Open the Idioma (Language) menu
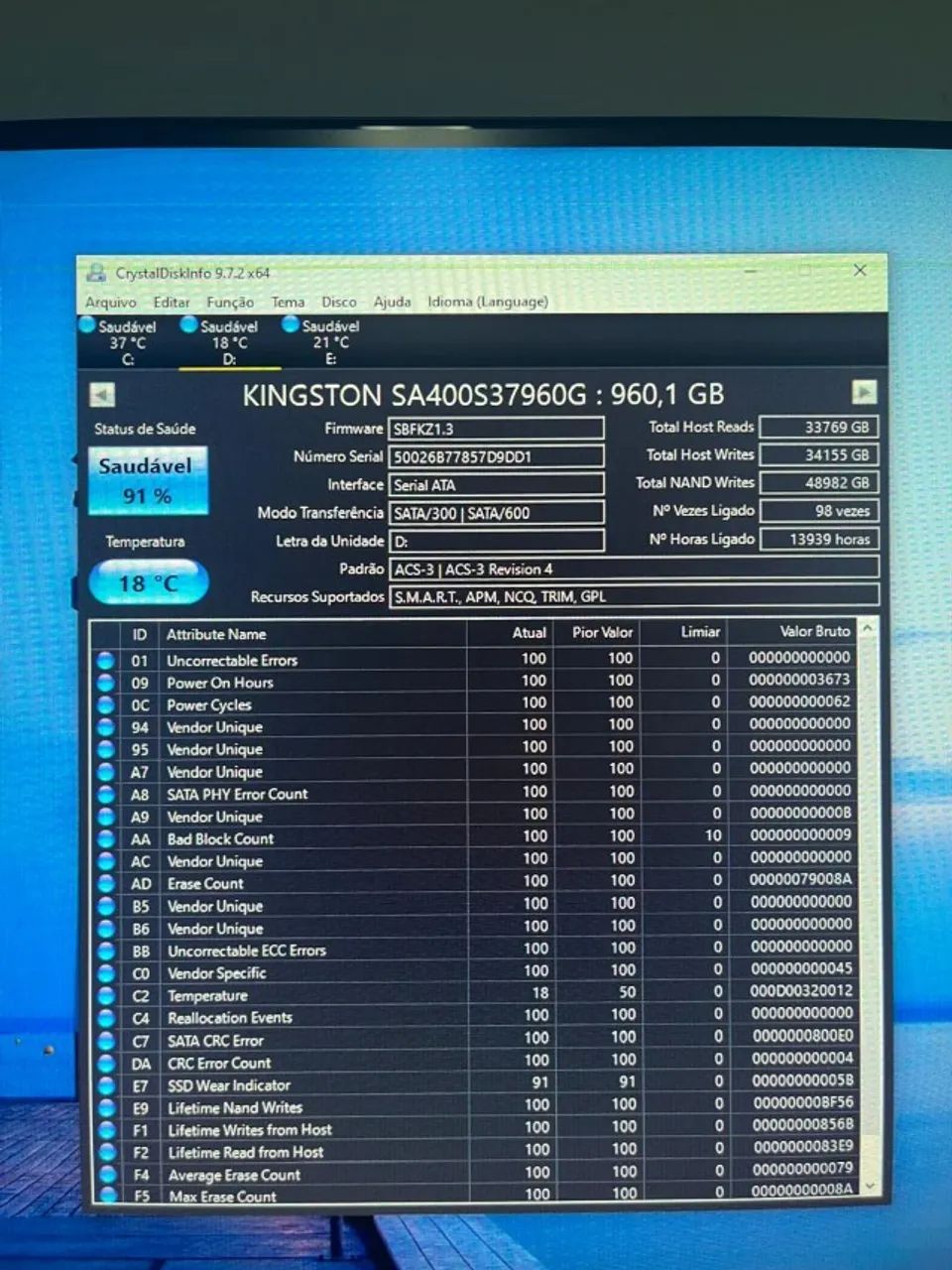This screenshot has width=952, height=1270. tap(488, 302)
